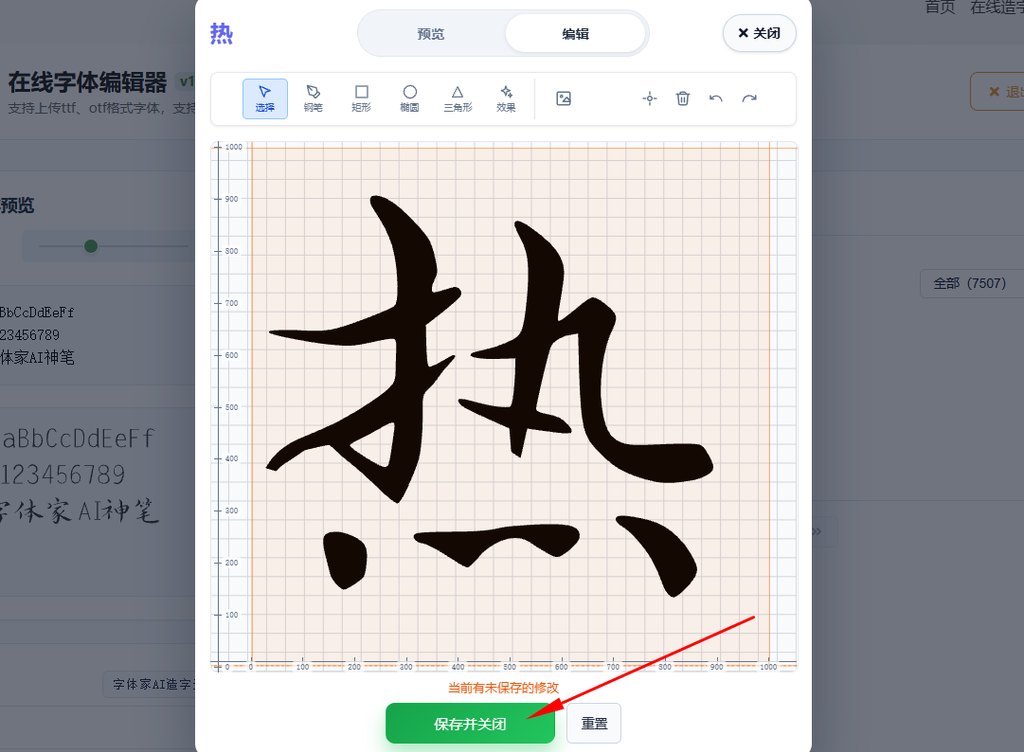Click the redo arrow icon
The image size is (1024, 752).
[749, 99]
